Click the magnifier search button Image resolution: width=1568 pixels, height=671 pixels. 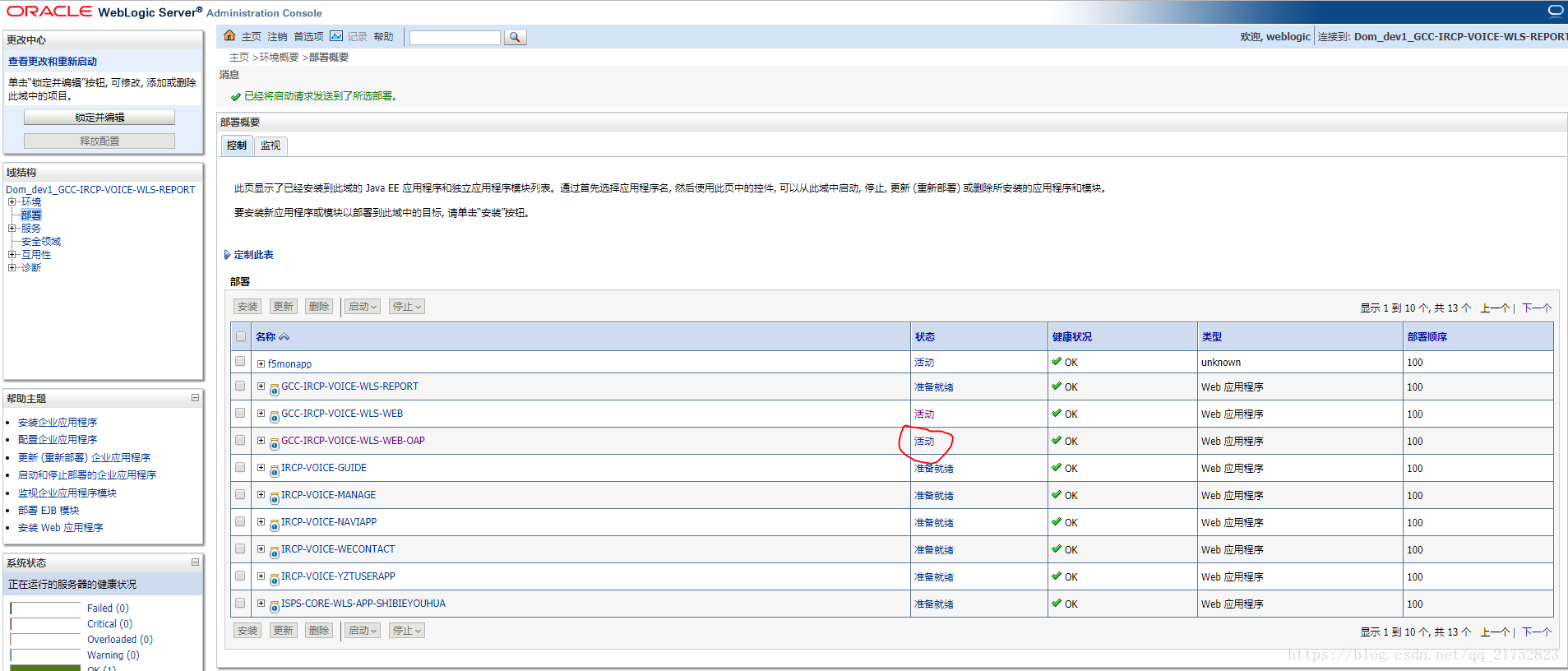pos(515,37)
